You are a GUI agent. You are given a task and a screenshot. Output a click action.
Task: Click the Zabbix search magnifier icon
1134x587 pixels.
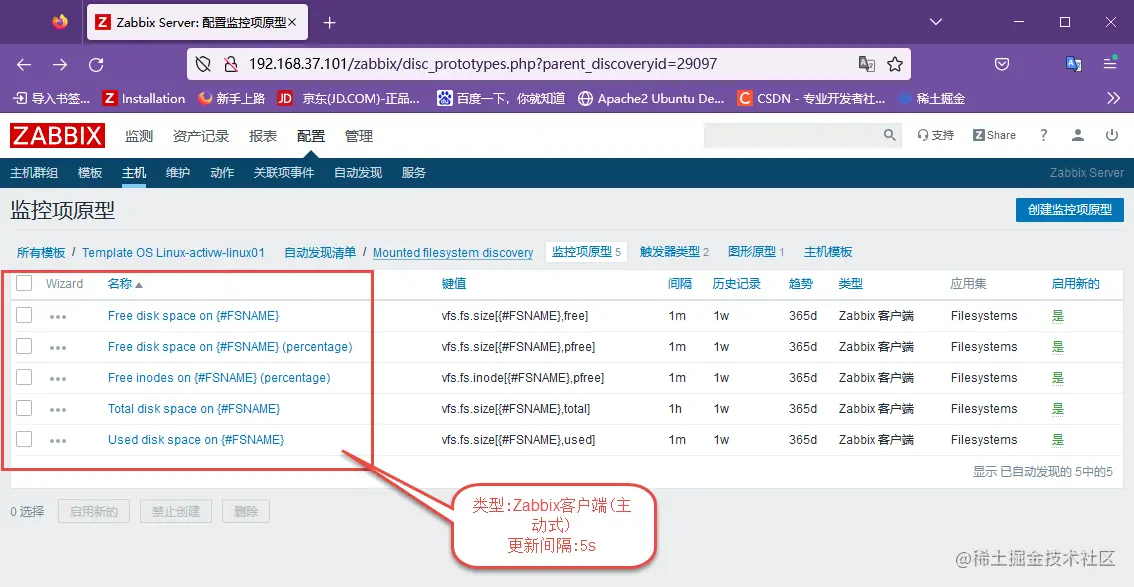tap(890, 134)
